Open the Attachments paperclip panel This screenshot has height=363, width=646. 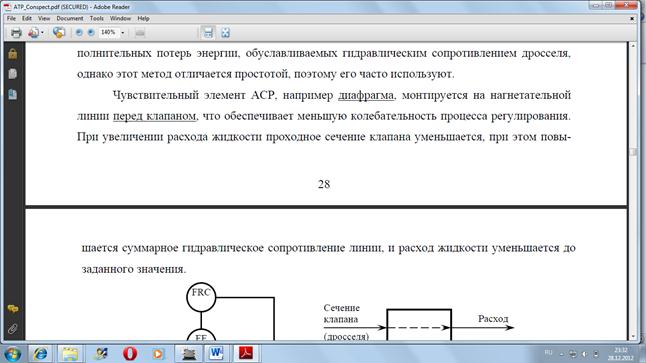[x=12, y=328]
